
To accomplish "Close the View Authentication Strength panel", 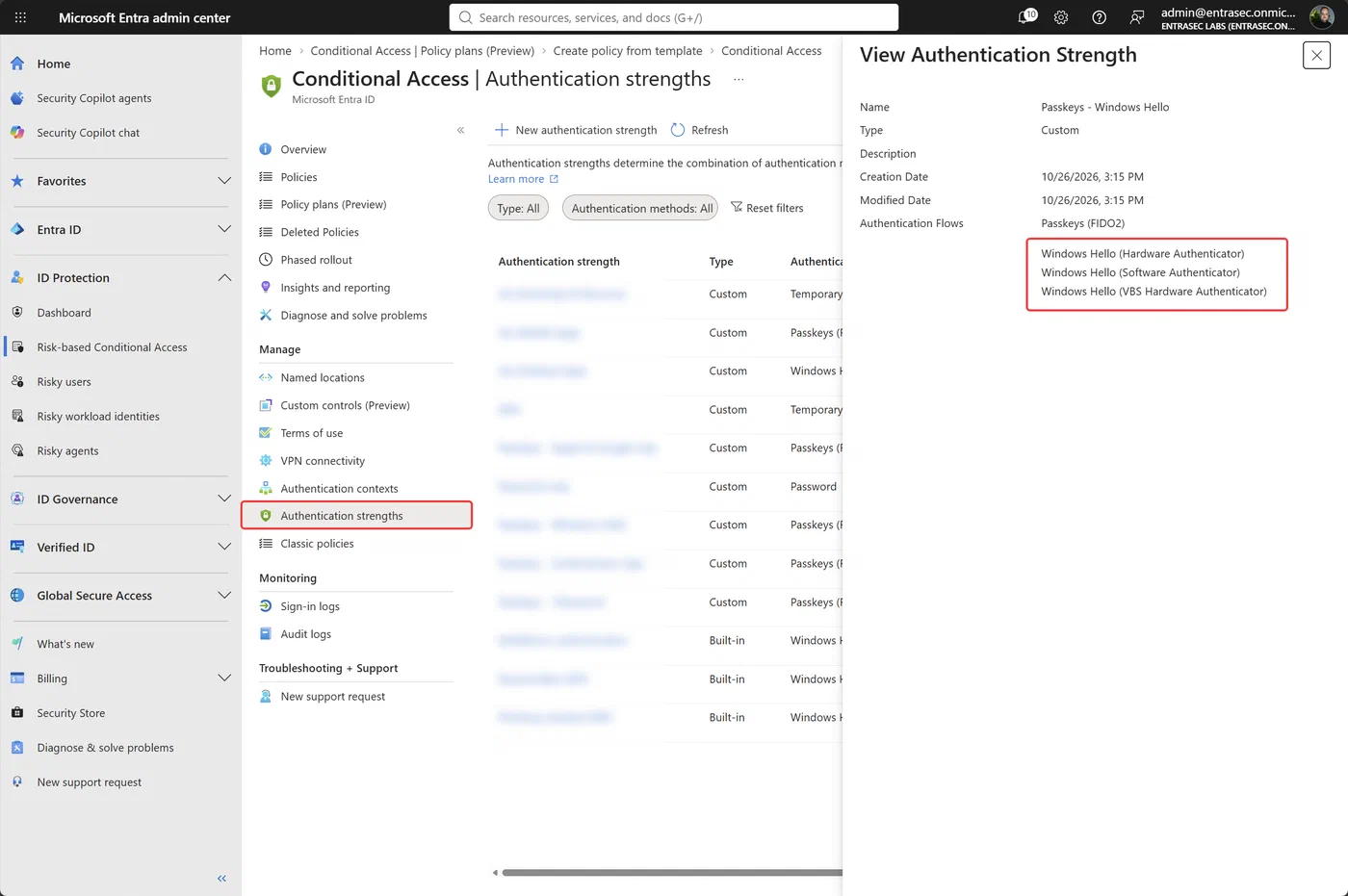I will 1316,56.
